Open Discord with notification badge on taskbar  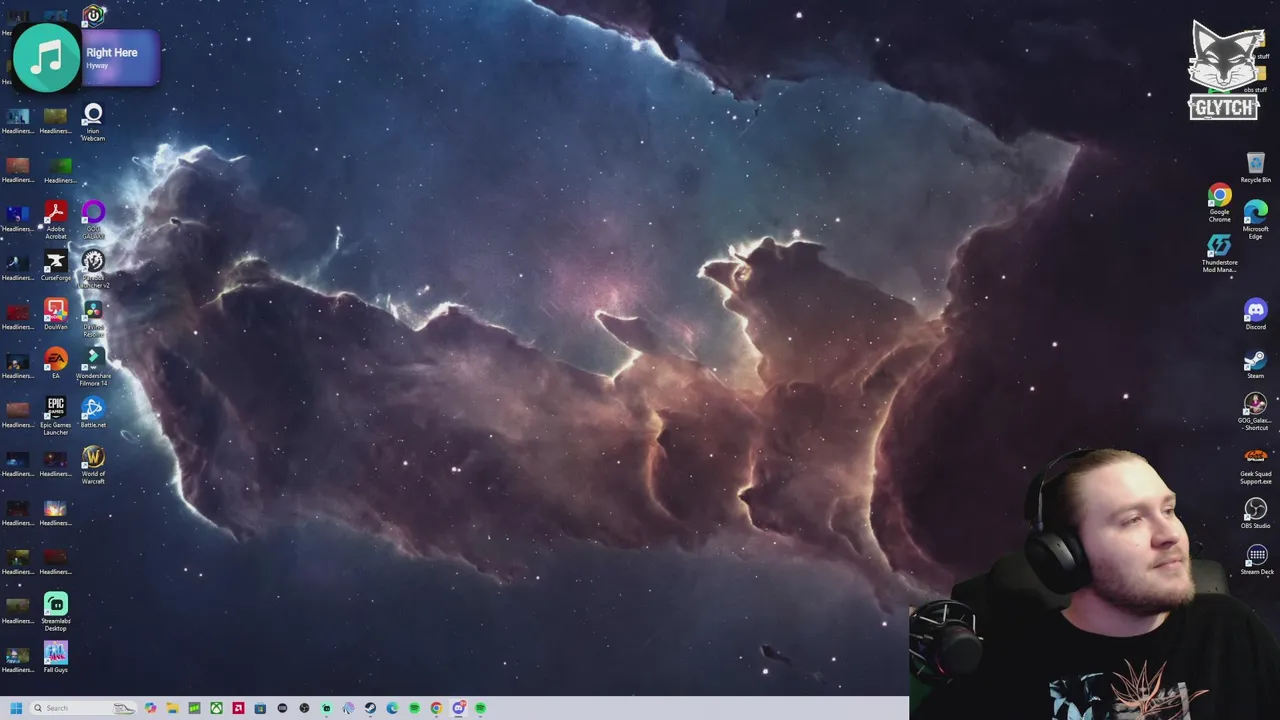click(x=459, y=708)
